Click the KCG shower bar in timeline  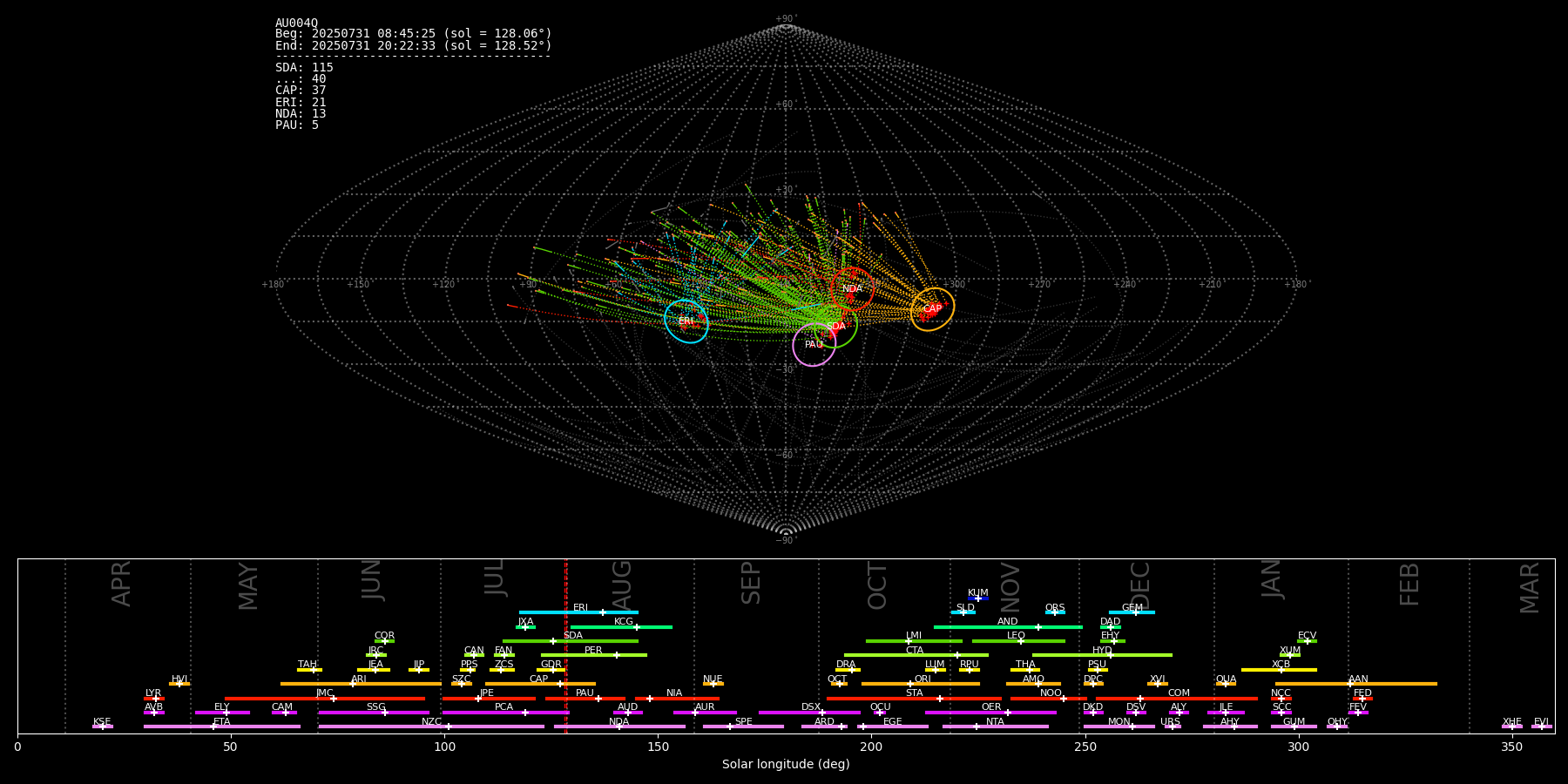[621, 626]
